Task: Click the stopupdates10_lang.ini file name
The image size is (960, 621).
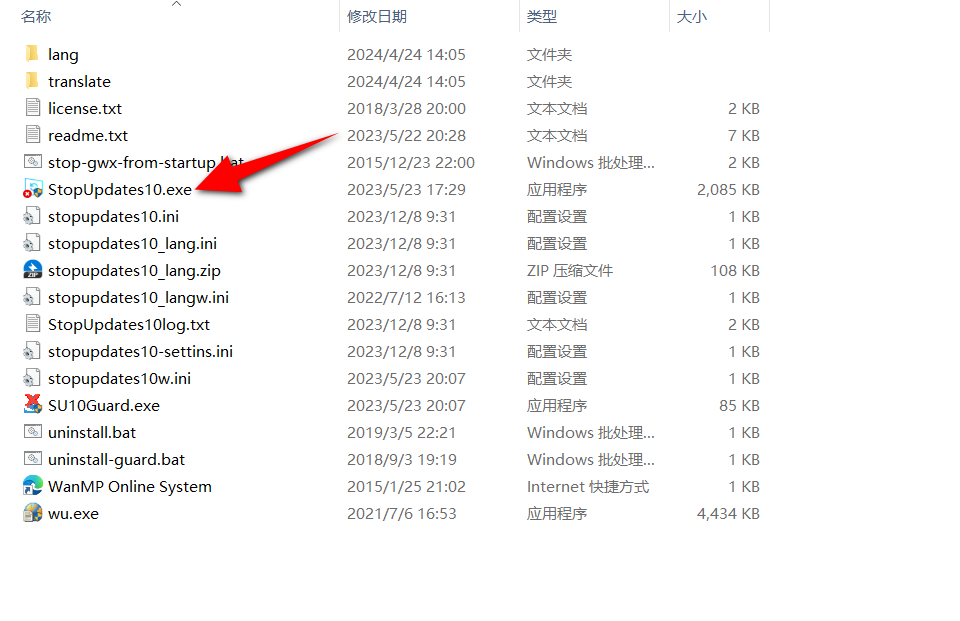Action: (x=132, y=244)
